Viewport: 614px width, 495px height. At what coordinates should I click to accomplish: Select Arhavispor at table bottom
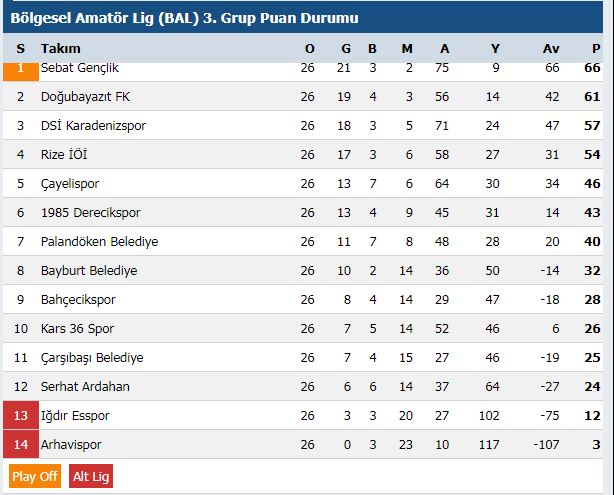point(71,444)
